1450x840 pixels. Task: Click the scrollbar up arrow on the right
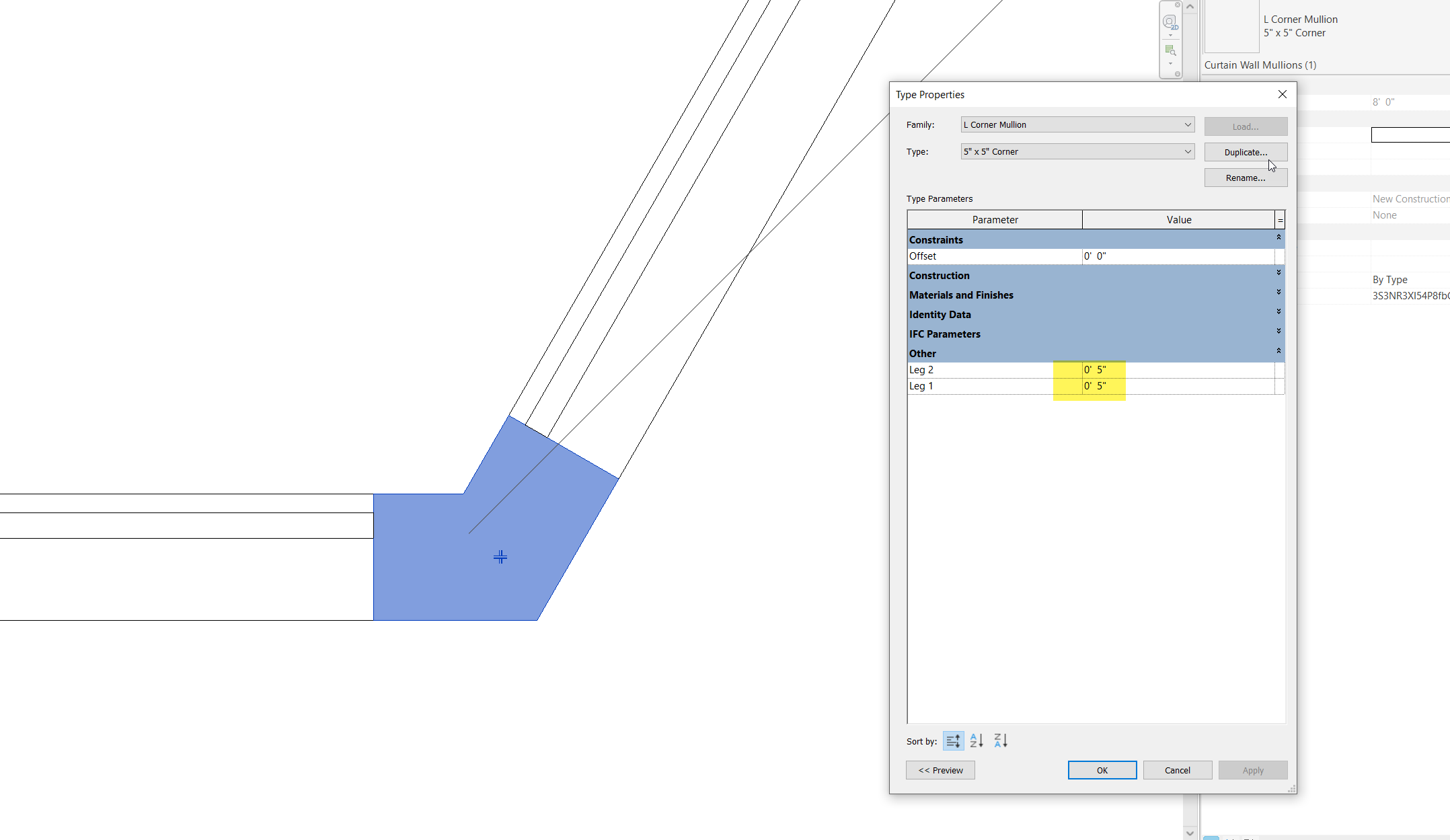1190,6
